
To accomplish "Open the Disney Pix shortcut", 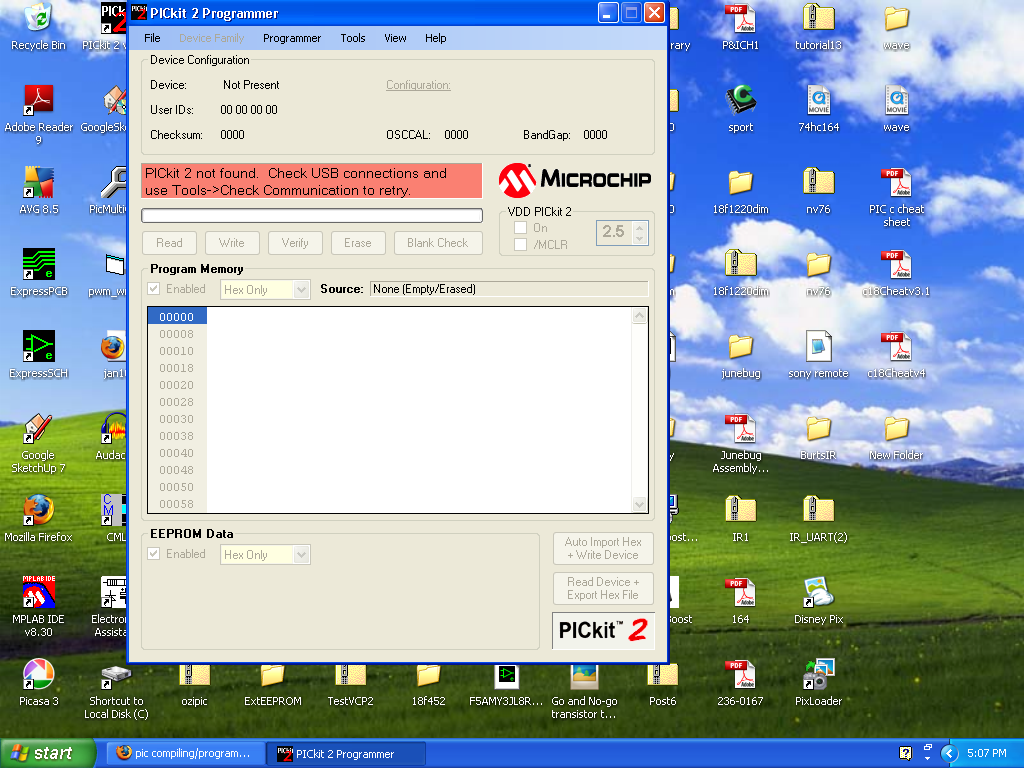I will pos(818,601).
